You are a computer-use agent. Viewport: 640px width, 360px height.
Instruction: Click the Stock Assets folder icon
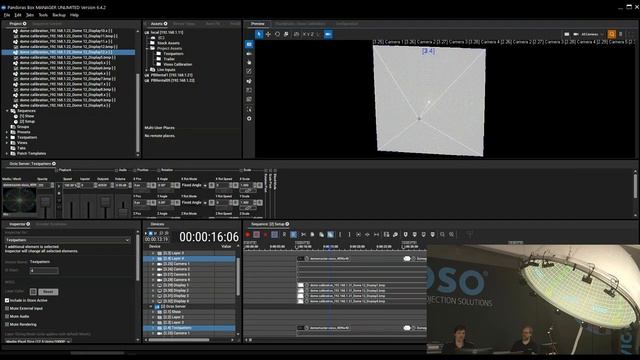[153, 43]
